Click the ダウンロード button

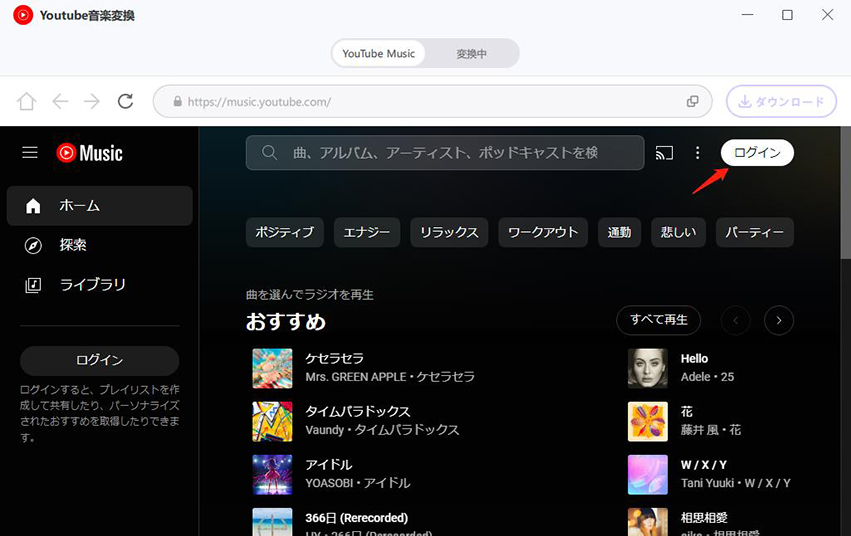click(x=781, y=101)
